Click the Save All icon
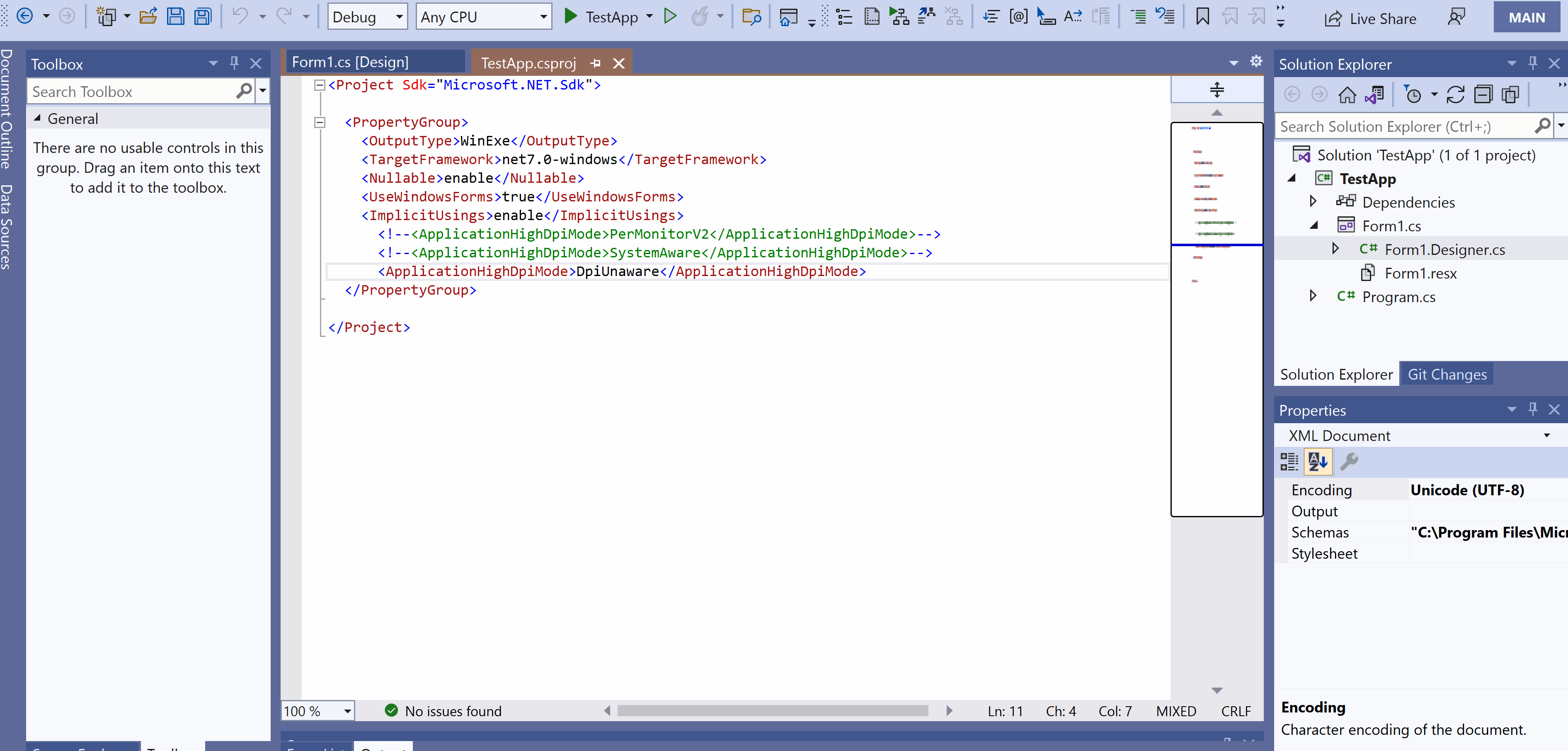Viewport: 1568px width, 751px height. (x=203, y=17)
